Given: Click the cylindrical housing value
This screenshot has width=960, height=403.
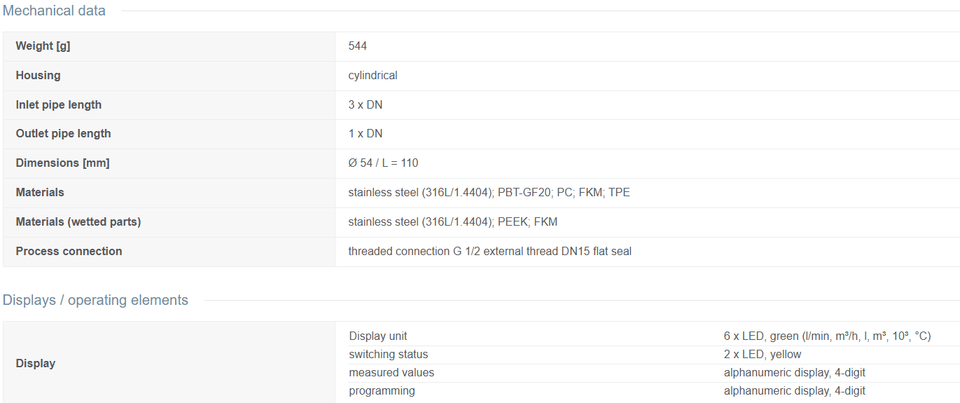Looking at the screenshot, I should [x=373, y=75].
